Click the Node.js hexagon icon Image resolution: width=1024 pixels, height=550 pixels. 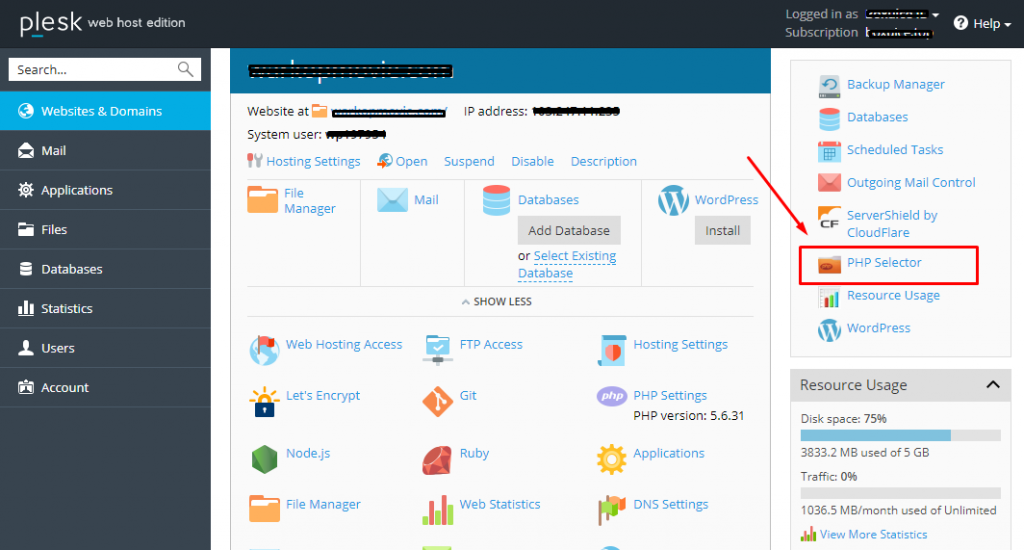point(264,459)
